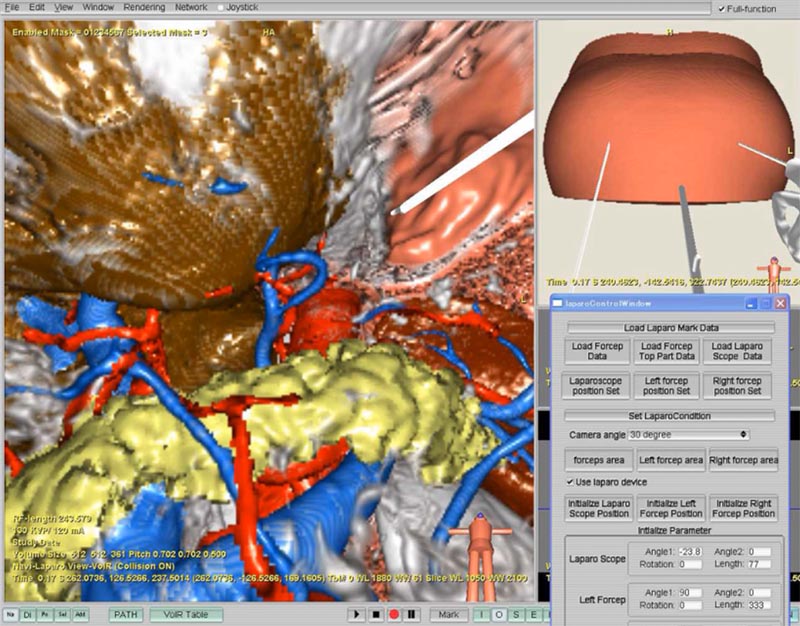800x626 pixels.
Task: Click the Left Forcep Angle2 field
Action: (x=759, y=593)
